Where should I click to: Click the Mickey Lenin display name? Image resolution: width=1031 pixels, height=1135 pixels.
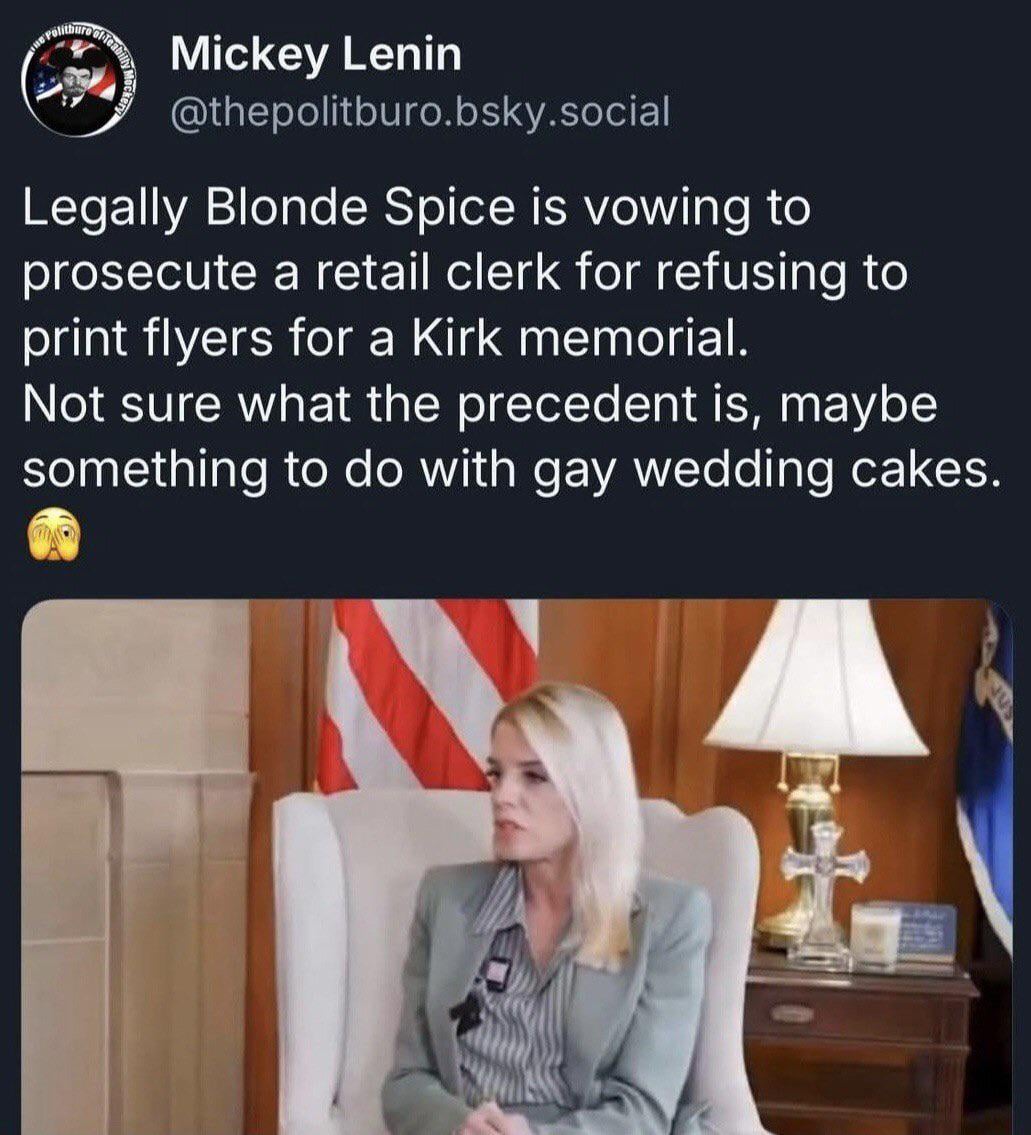coord(316,55)
